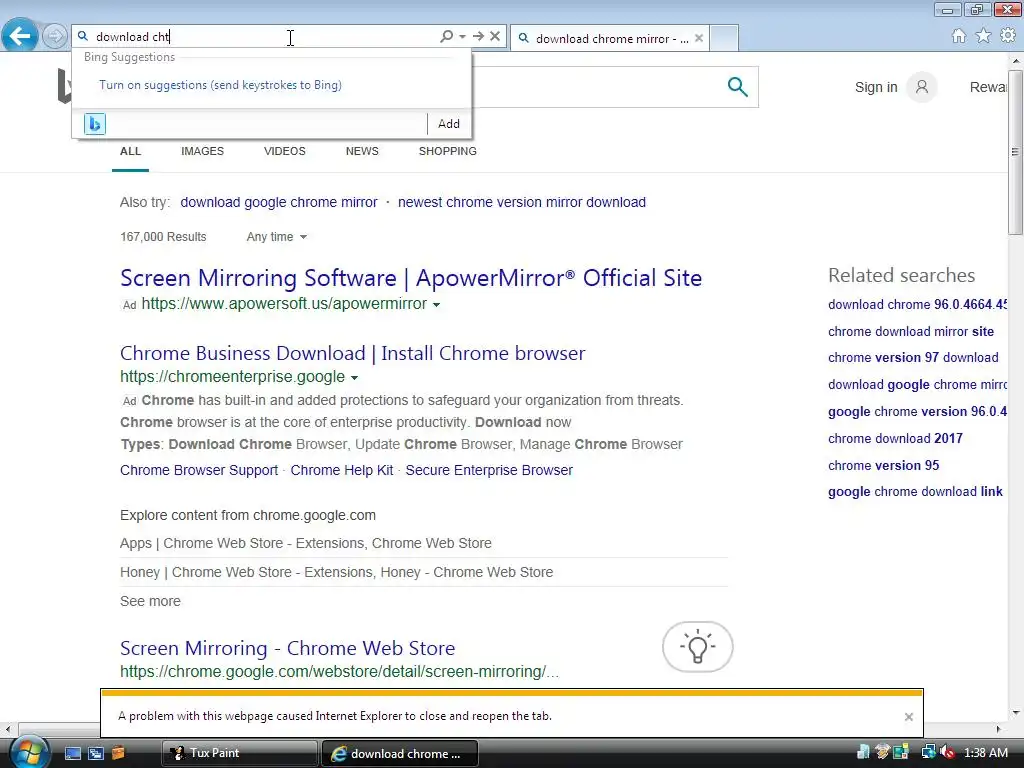
Task: Select the Bing search provider icon
Action: pos(95,123)
